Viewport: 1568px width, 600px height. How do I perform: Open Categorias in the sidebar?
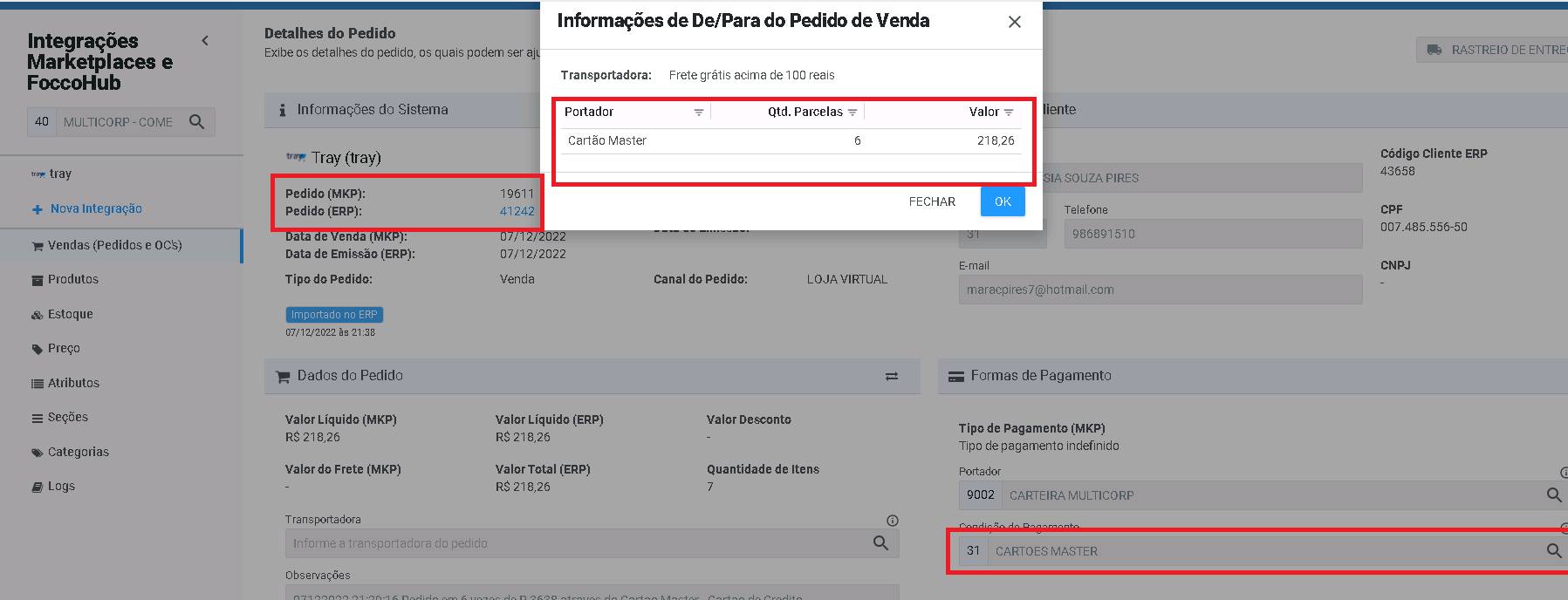(70, 452)
